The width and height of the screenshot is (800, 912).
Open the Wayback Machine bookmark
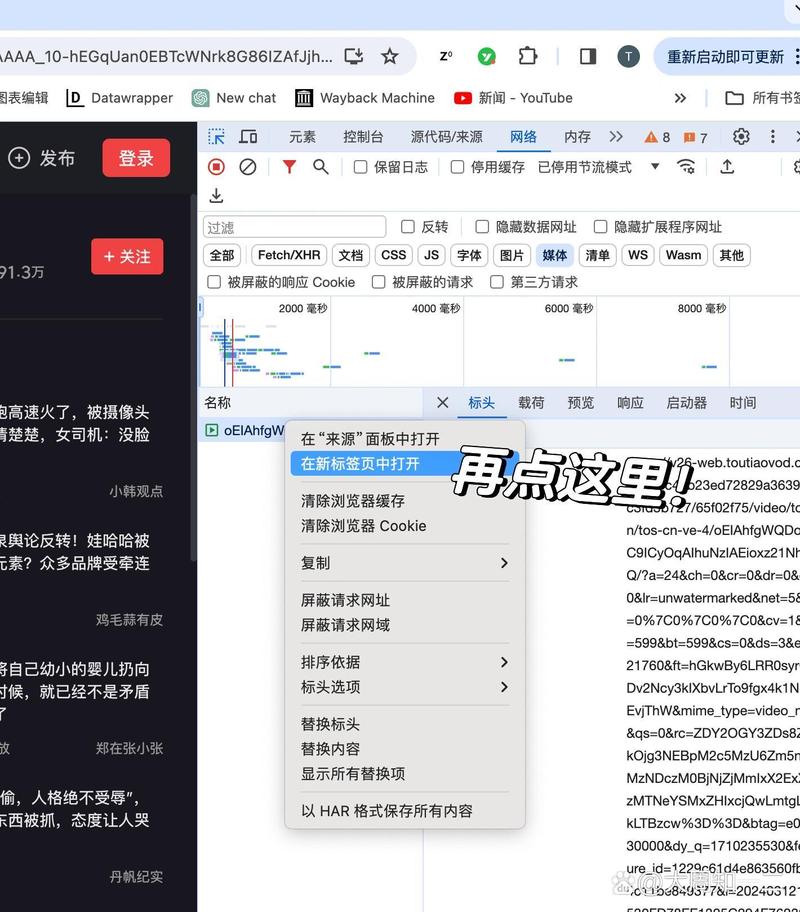365,98
